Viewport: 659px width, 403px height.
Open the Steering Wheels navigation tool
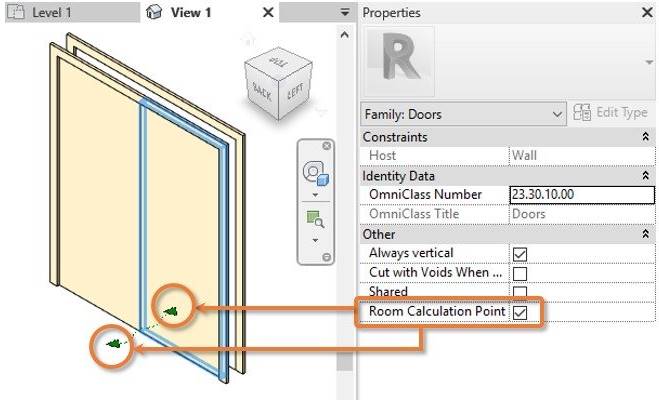pyautogui.click(x=315, y=173)
